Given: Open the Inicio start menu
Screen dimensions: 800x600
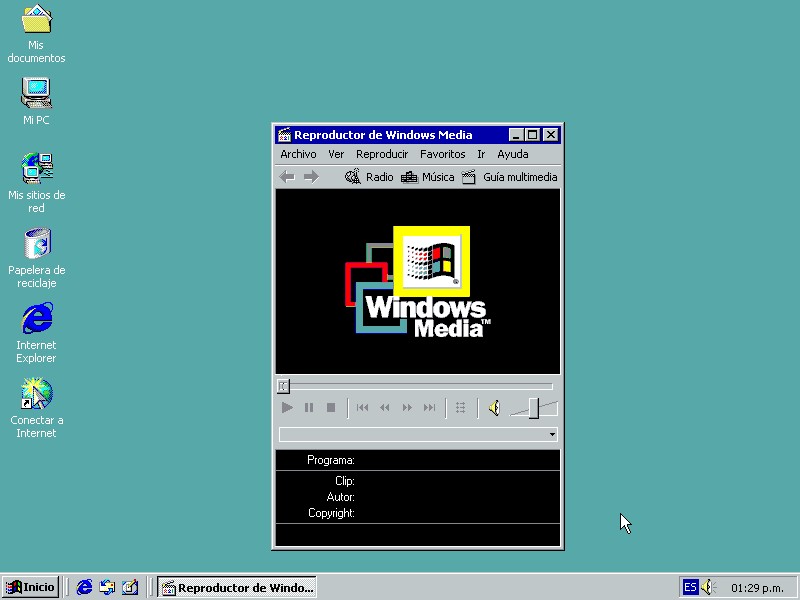Looking at the screenshot, I should [31, 587].
